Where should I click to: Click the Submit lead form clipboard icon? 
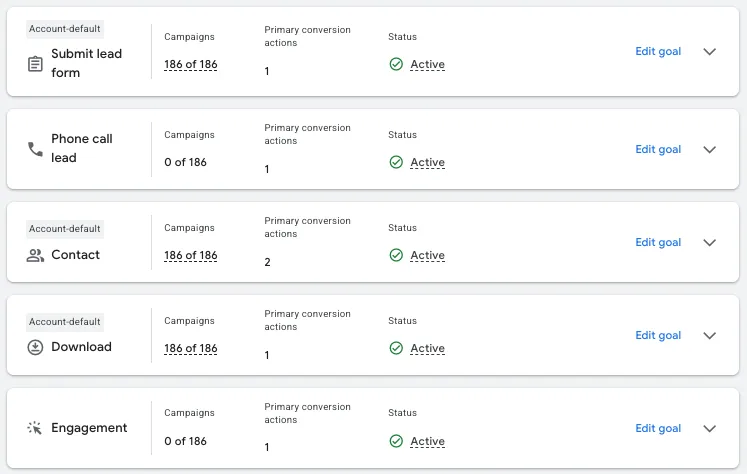35,64
